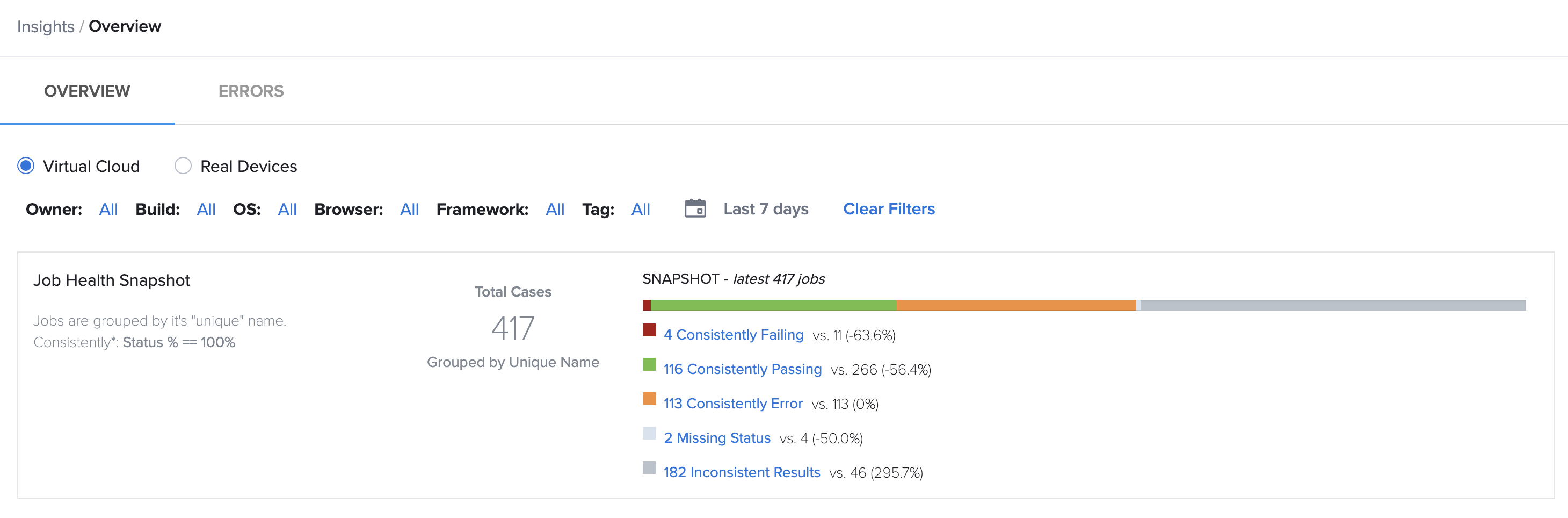Open the OS filter dropdown

point(287,209)
